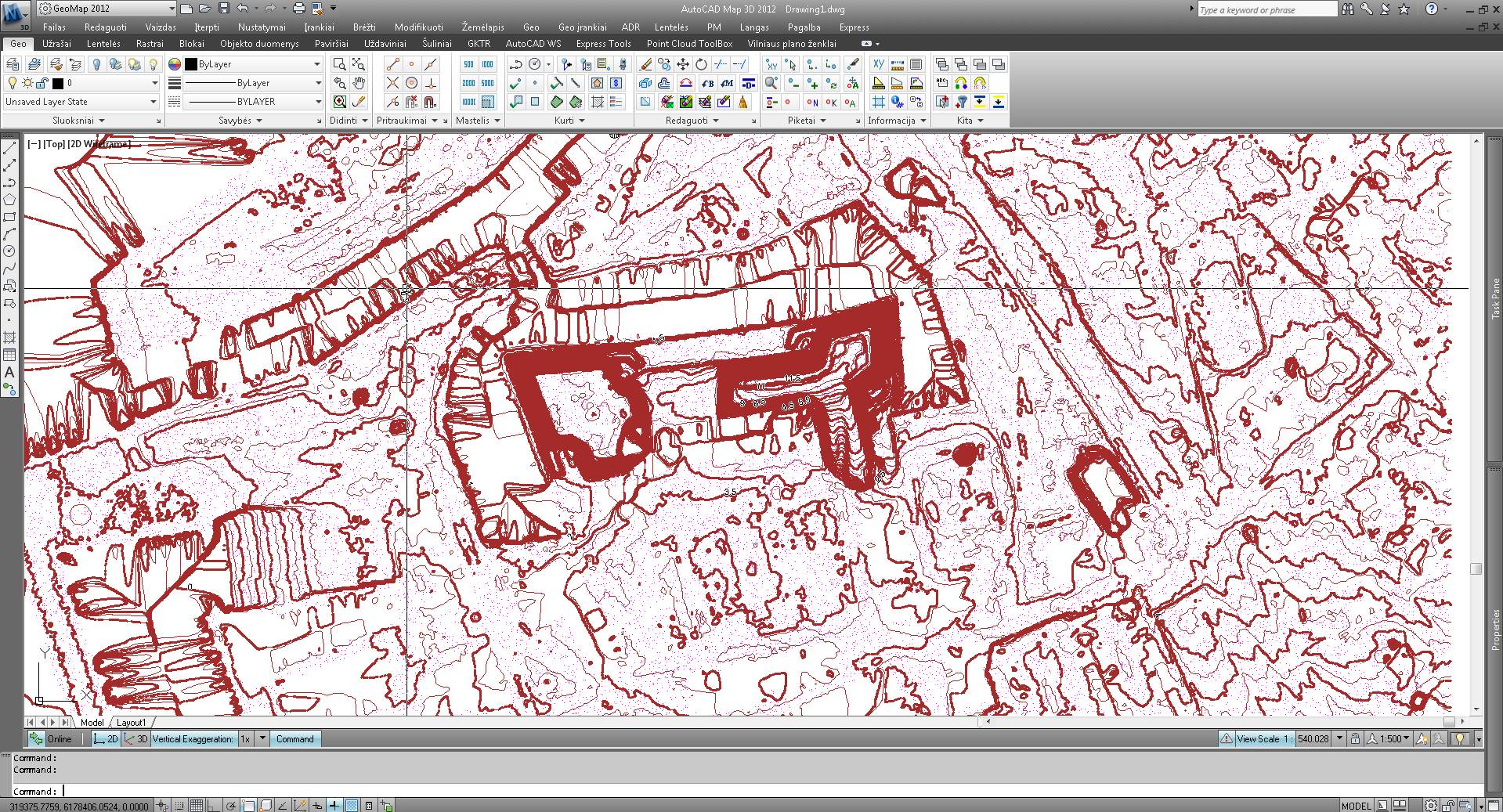Switch to the Paviršiai ribbon tab
Screen dimensions: 1503x812
[331, 44]
